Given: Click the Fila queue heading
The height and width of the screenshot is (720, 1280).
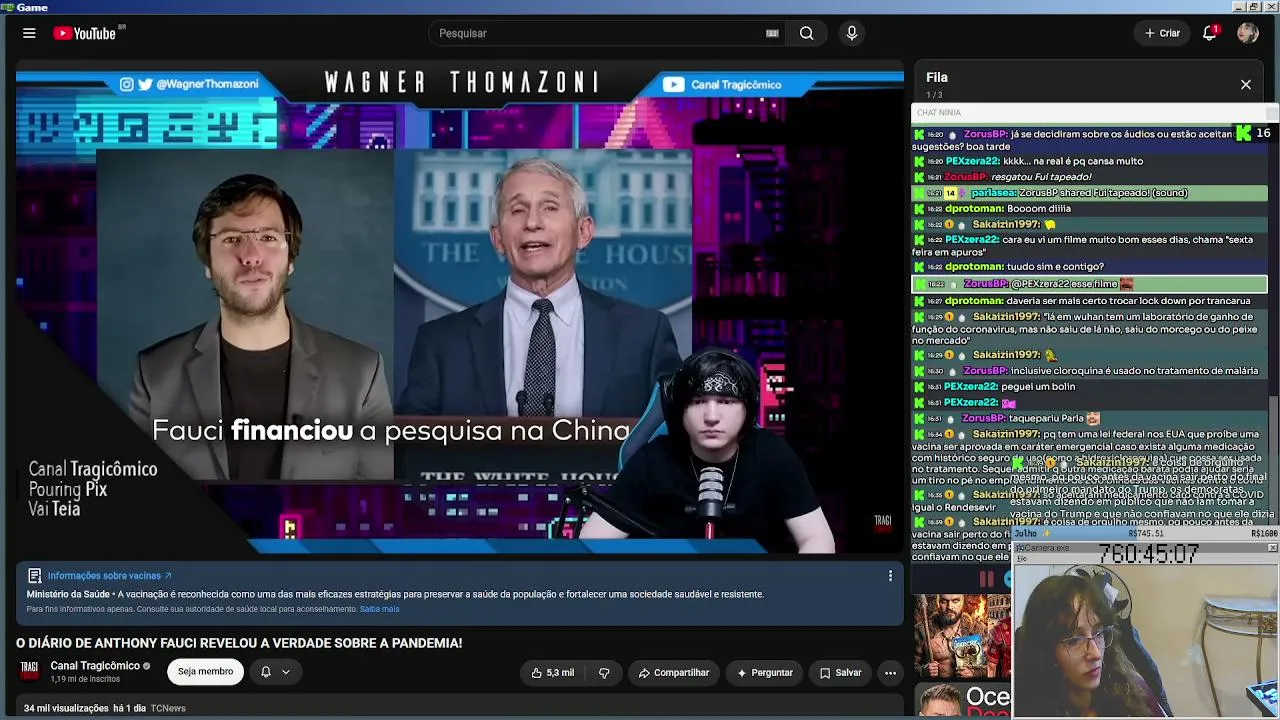Looking at the screenshot, I should tap(937, 77).
